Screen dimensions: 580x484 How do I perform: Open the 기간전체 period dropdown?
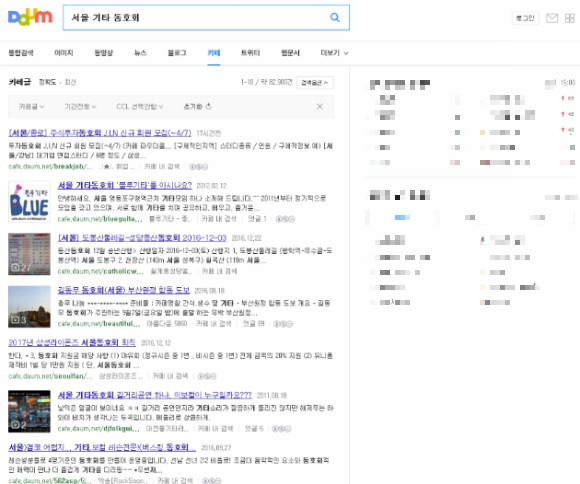click(80, 107)
